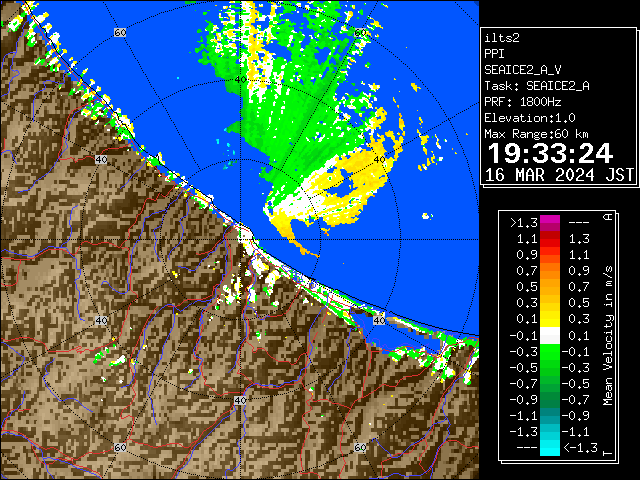Click the cyan swatch at the scale bottom
This screenshot has width=640, height=480.
(x=550, y=447)
